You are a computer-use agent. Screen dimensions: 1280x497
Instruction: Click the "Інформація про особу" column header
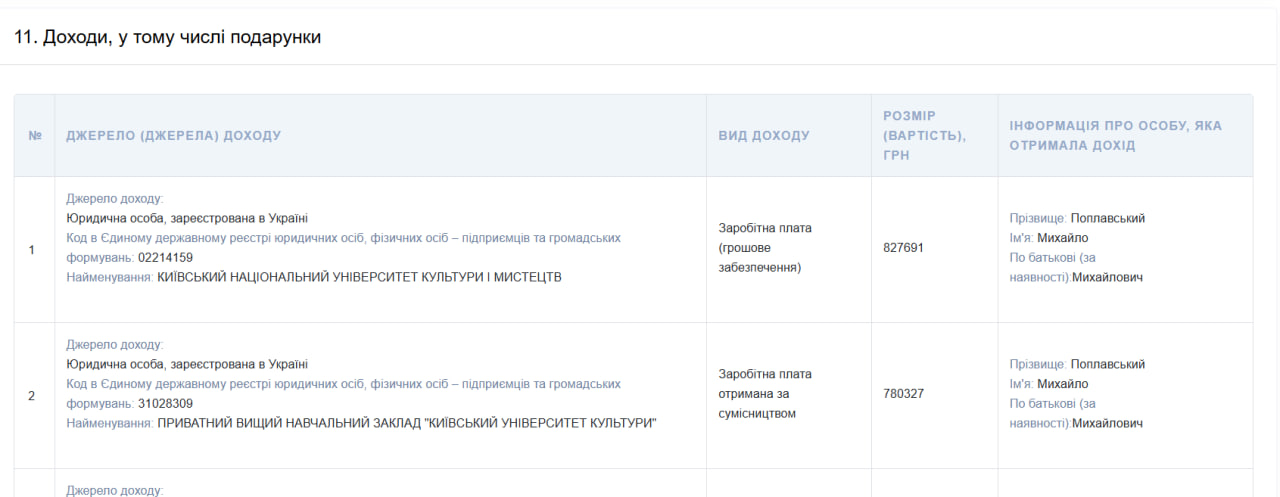pos(1115,135)
